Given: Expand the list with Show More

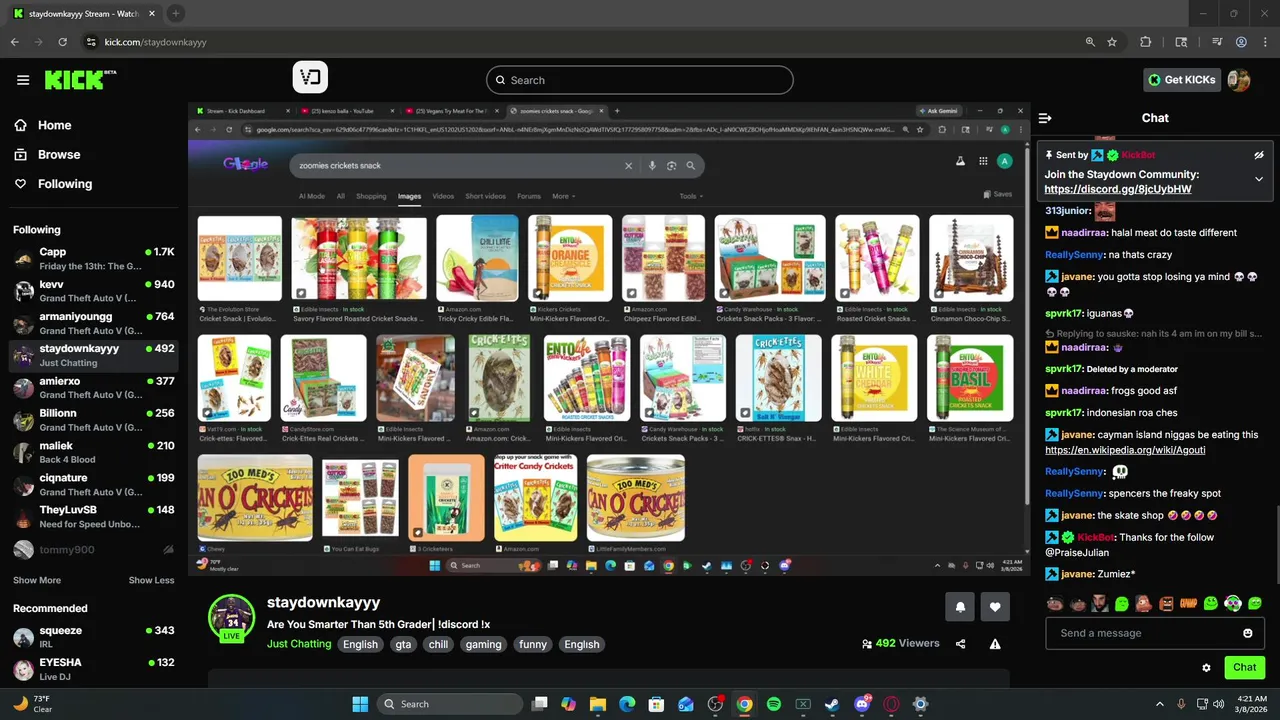Looking at the screenshot, I should (x=37, y=580).
